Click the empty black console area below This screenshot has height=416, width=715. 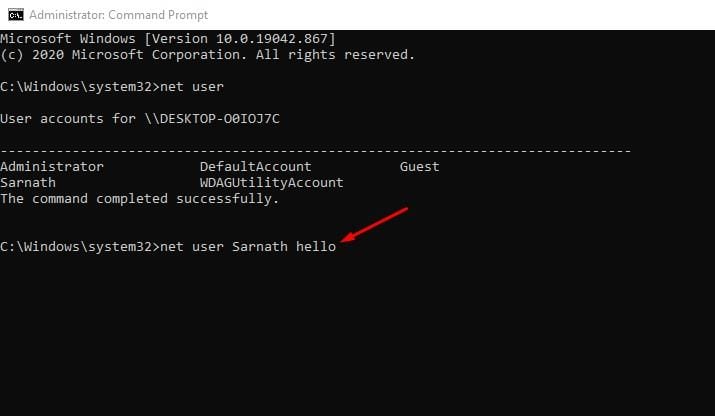[x=358, y=338]
